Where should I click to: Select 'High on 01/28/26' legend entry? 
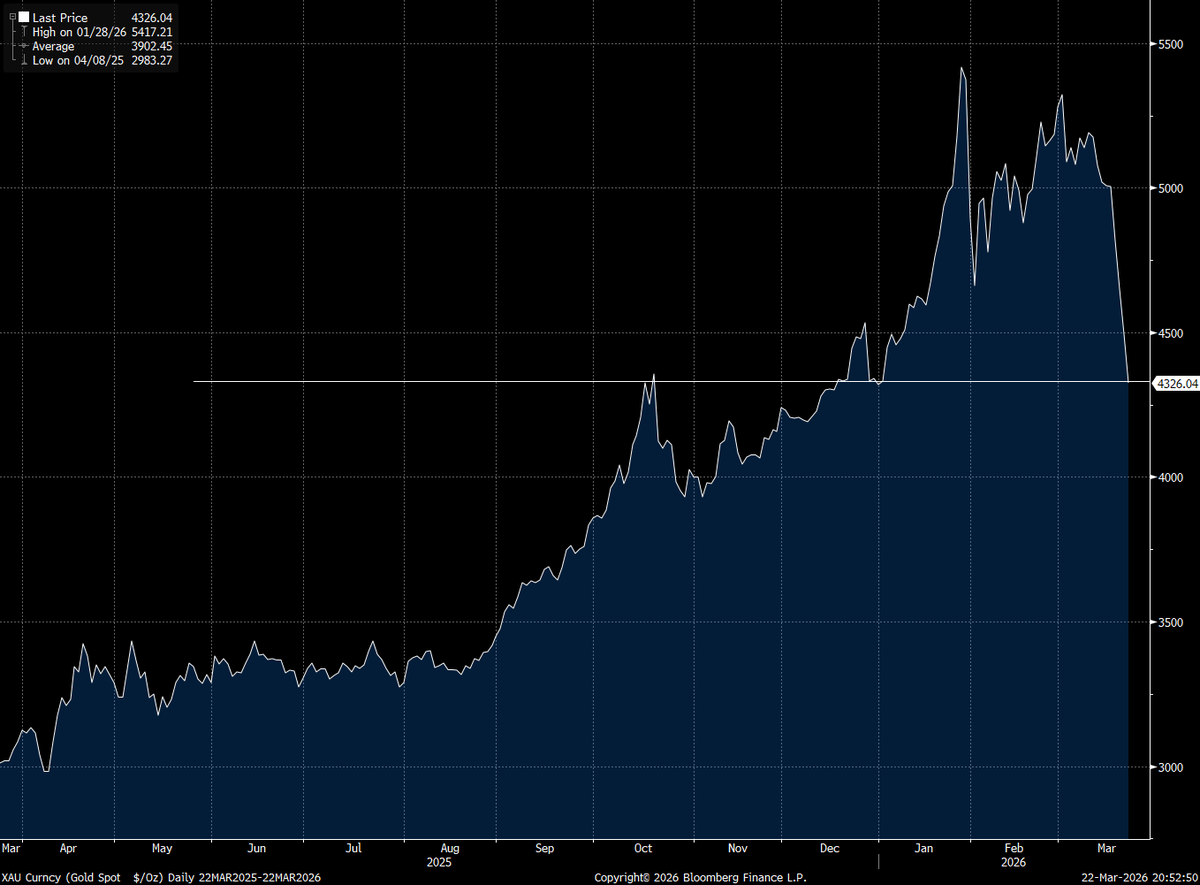tap(79, 32)
